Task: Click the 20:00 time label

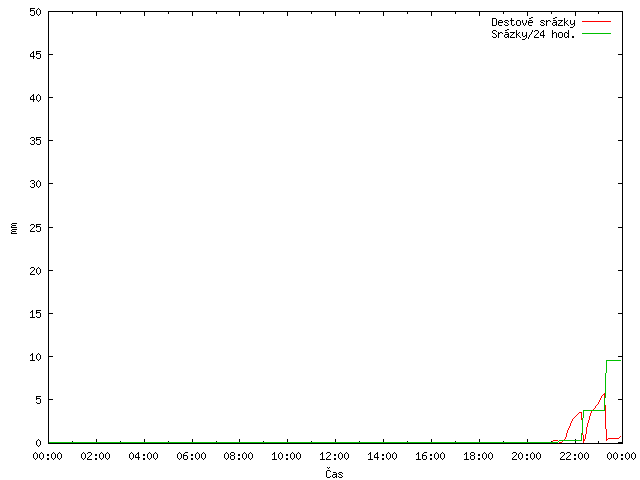Action: point(527,456)
